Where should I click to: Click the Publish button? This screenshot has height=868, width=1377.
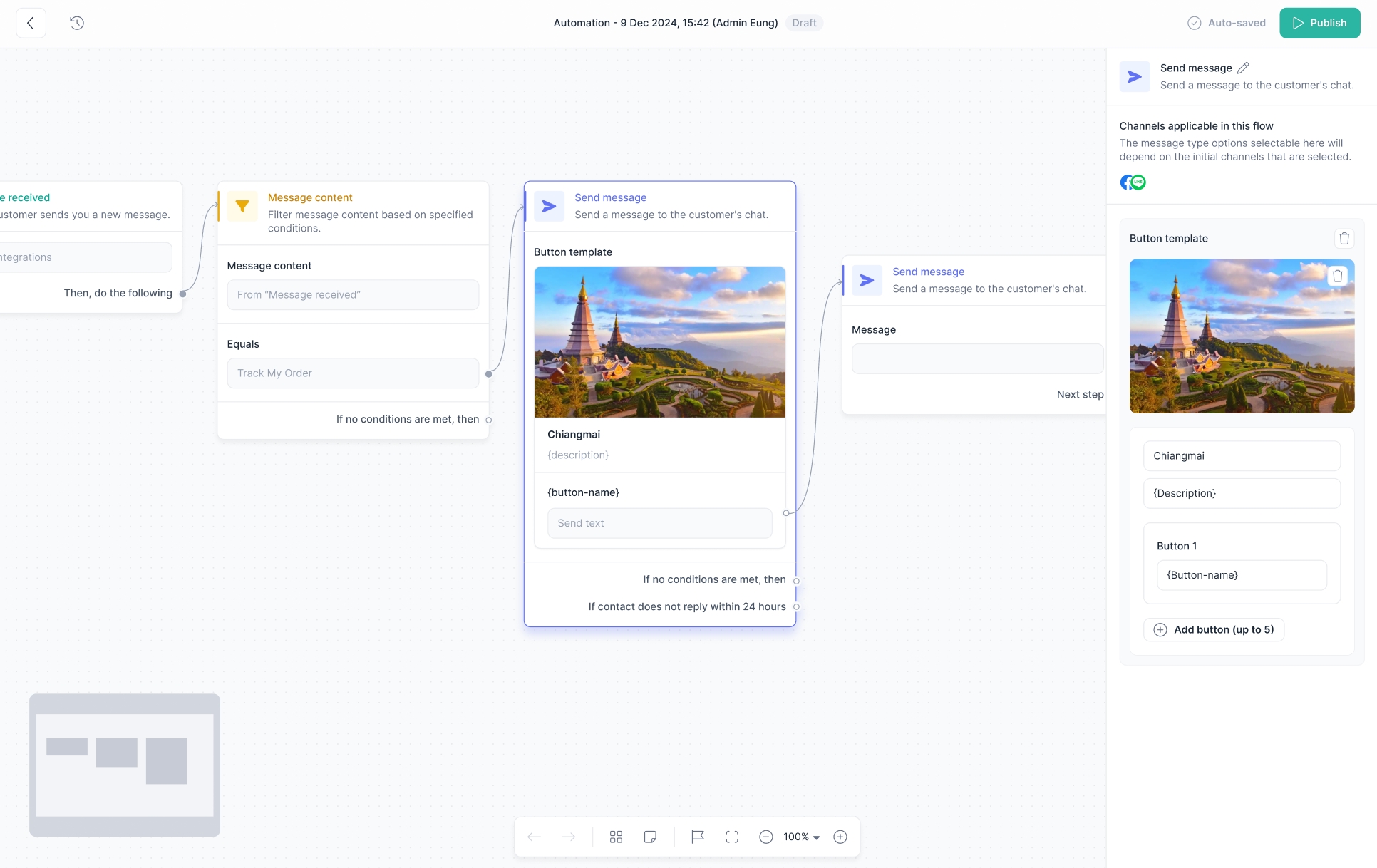tap(1319, 23)
